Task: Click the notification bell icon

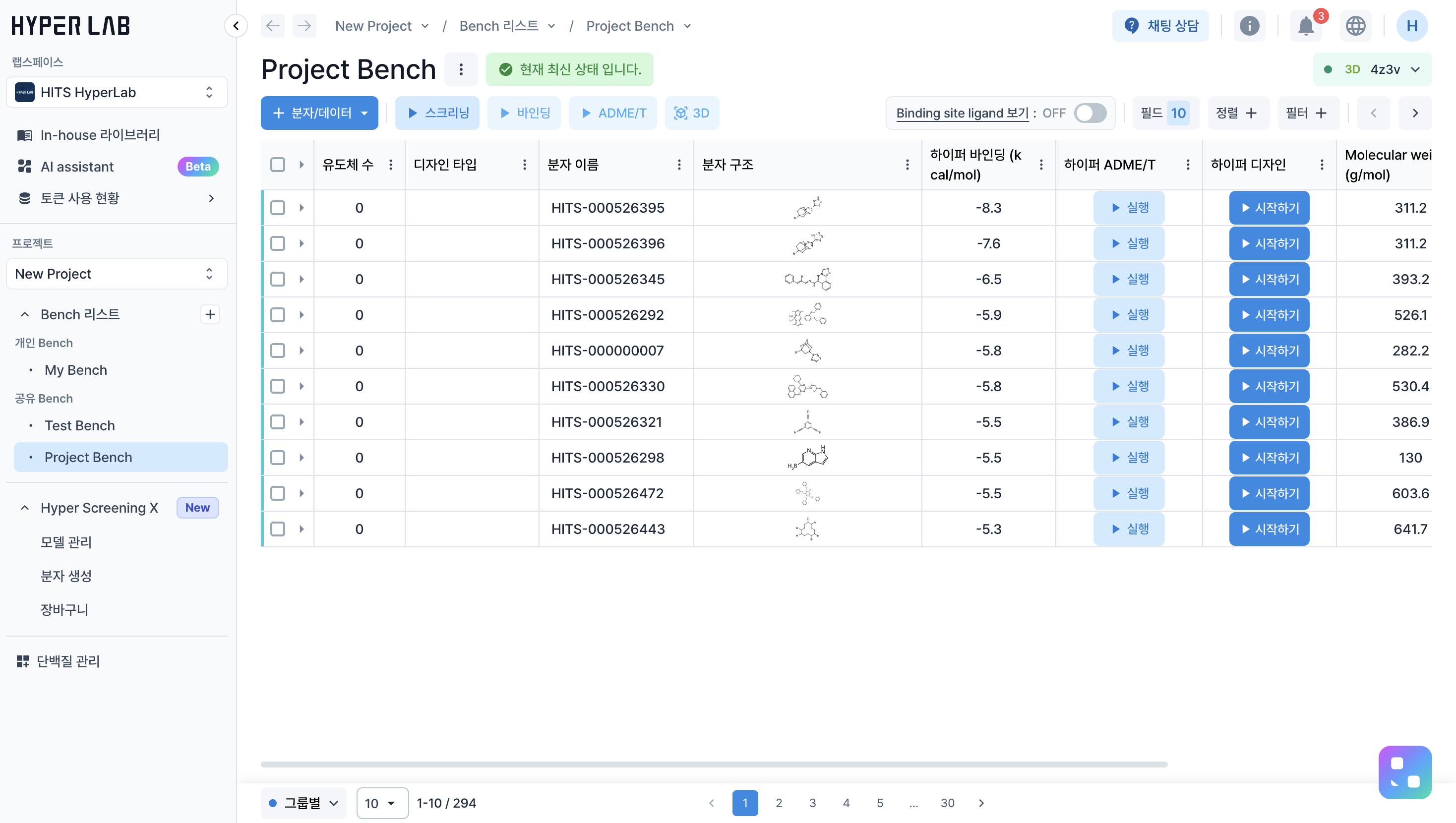Action: pyautogui.click(x=1306, y=26)
